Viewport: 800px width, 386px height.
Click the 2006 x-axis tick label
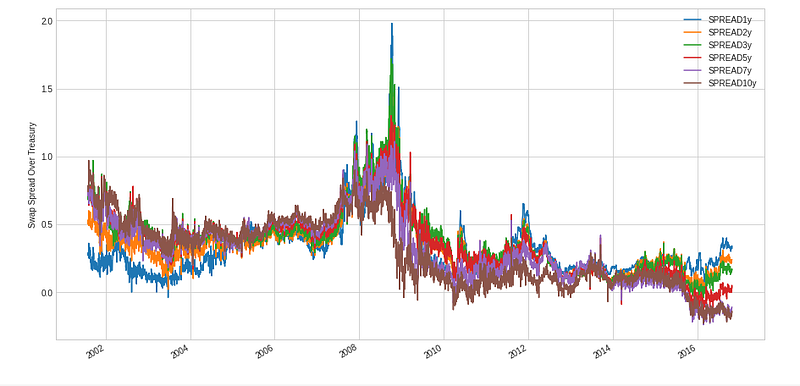(264, 352)
